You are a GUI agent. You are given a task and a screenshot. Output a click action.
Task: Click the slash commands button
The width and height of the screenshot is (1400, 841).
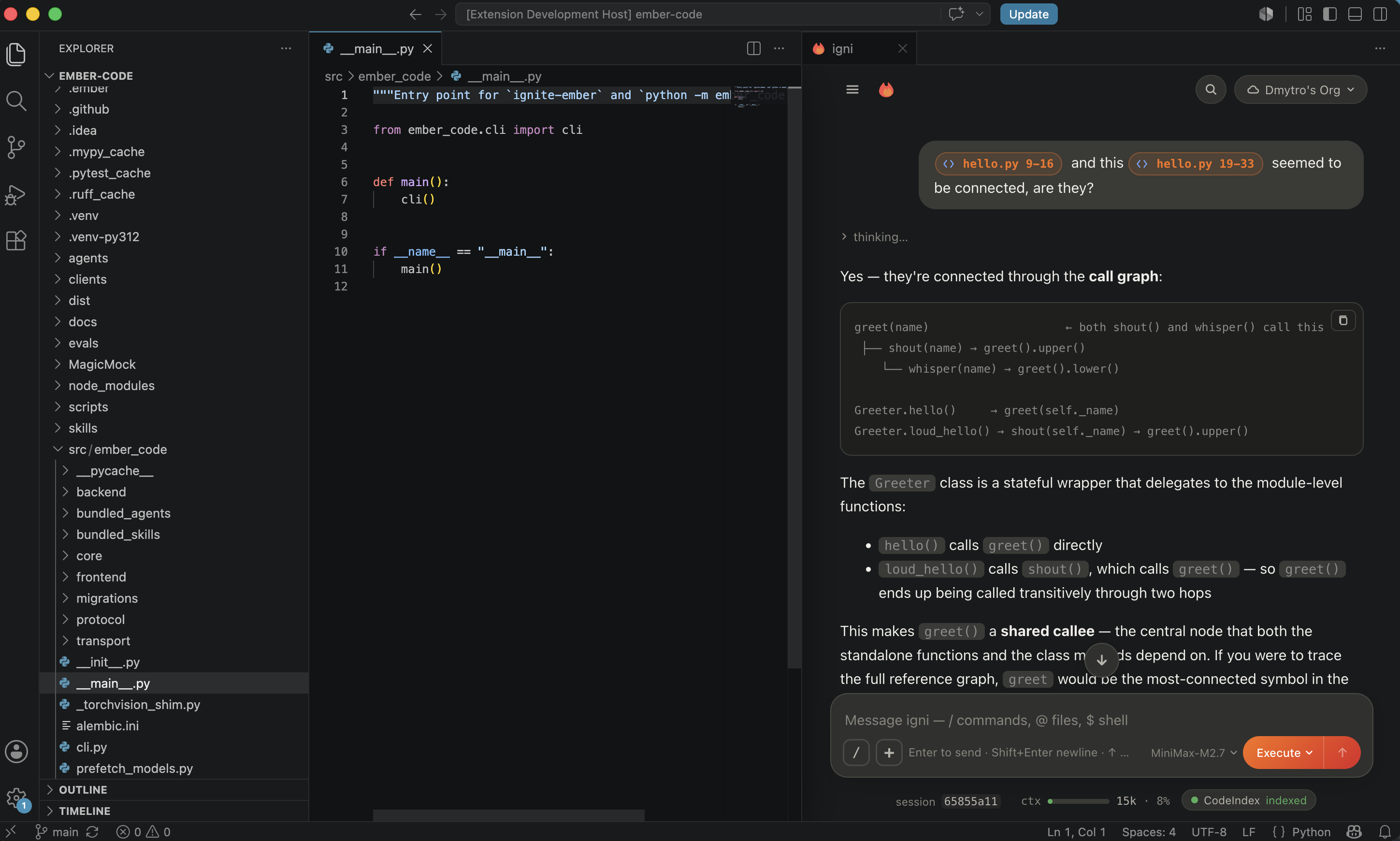click(x=856, y=753)
